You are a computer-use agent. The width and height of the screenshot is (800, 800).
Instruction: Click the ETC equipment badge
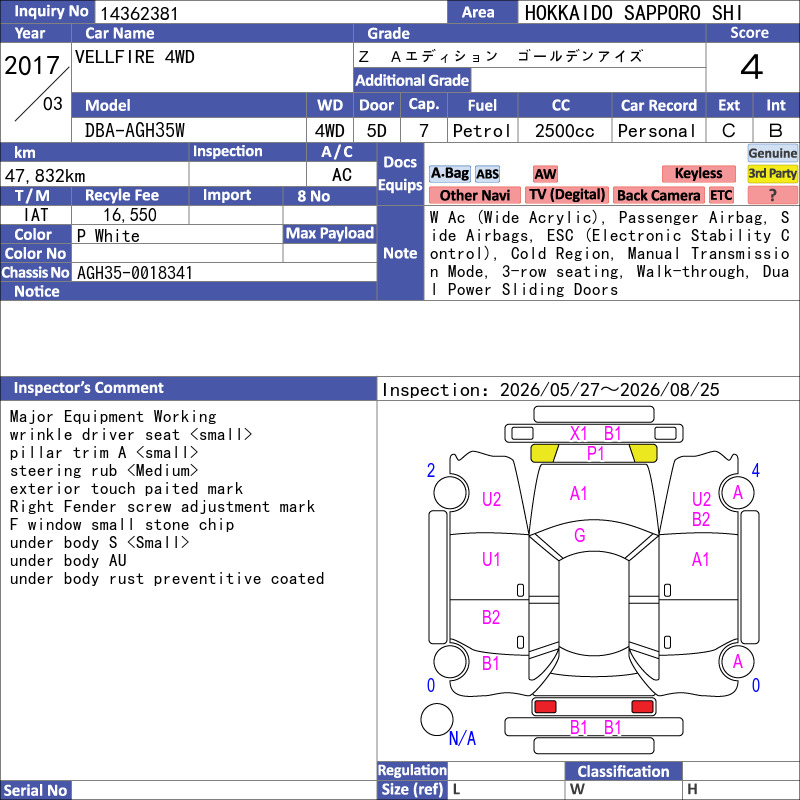point(721,195)
